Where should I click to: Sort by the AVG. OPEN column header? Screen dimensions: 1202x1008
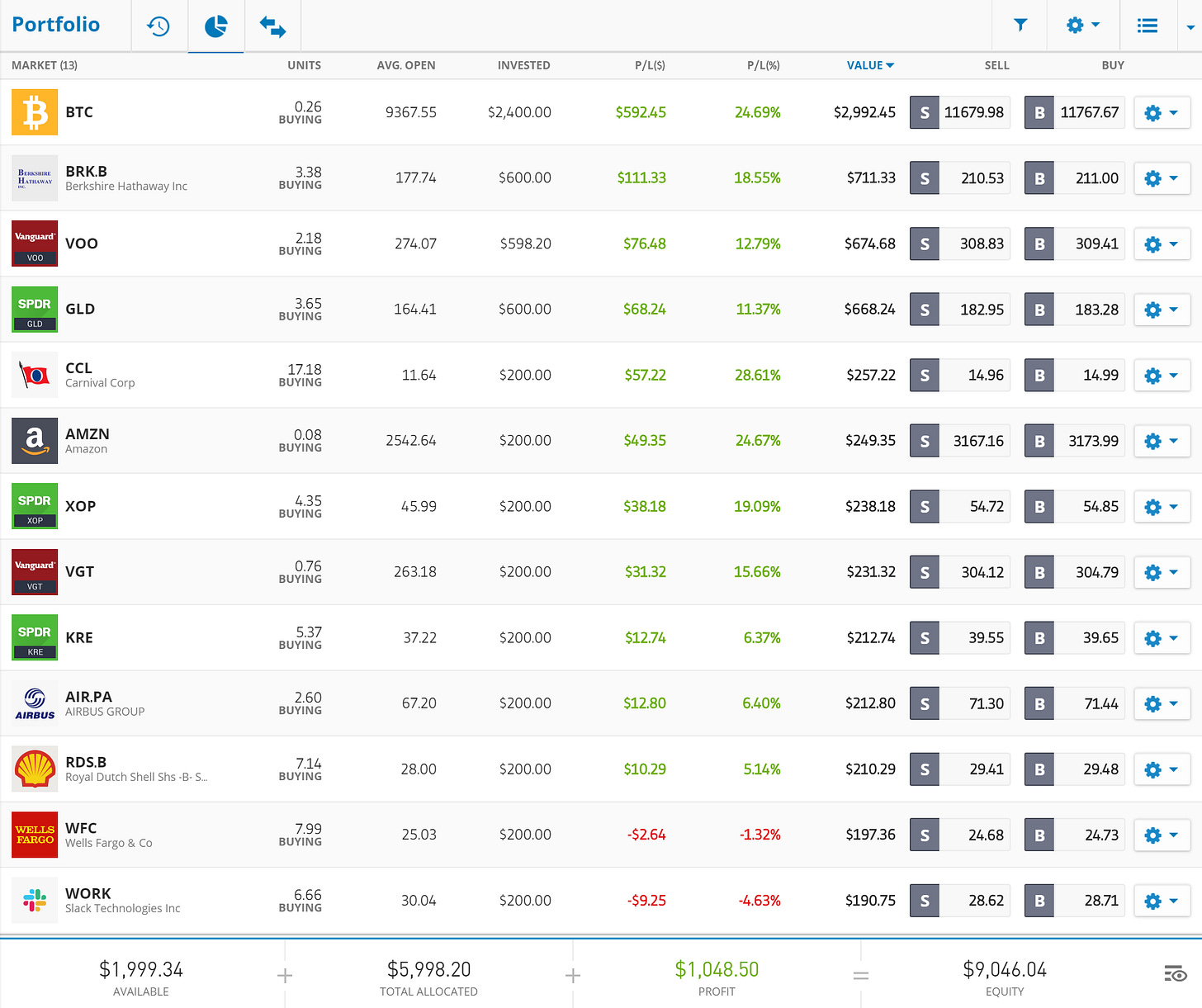[406, 65]
